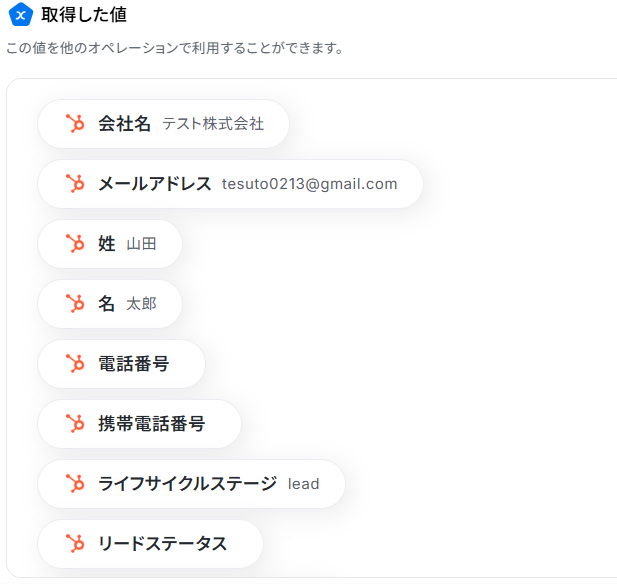This screenshot has height=584, width=617.
Task: Pick the 名 label text
Action: [x=107, y=304]
